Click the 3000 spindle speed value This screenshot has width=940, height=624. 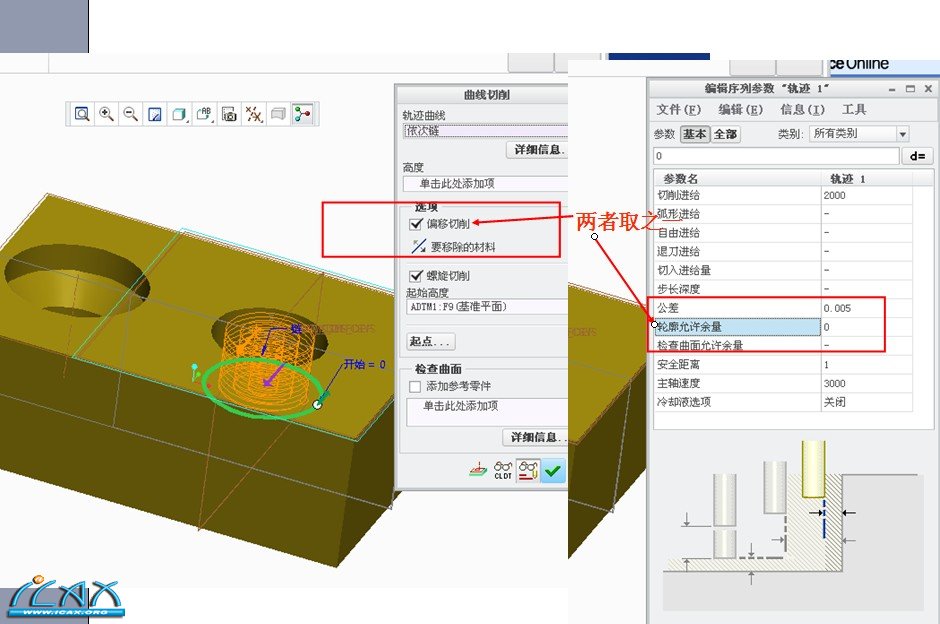834,383
